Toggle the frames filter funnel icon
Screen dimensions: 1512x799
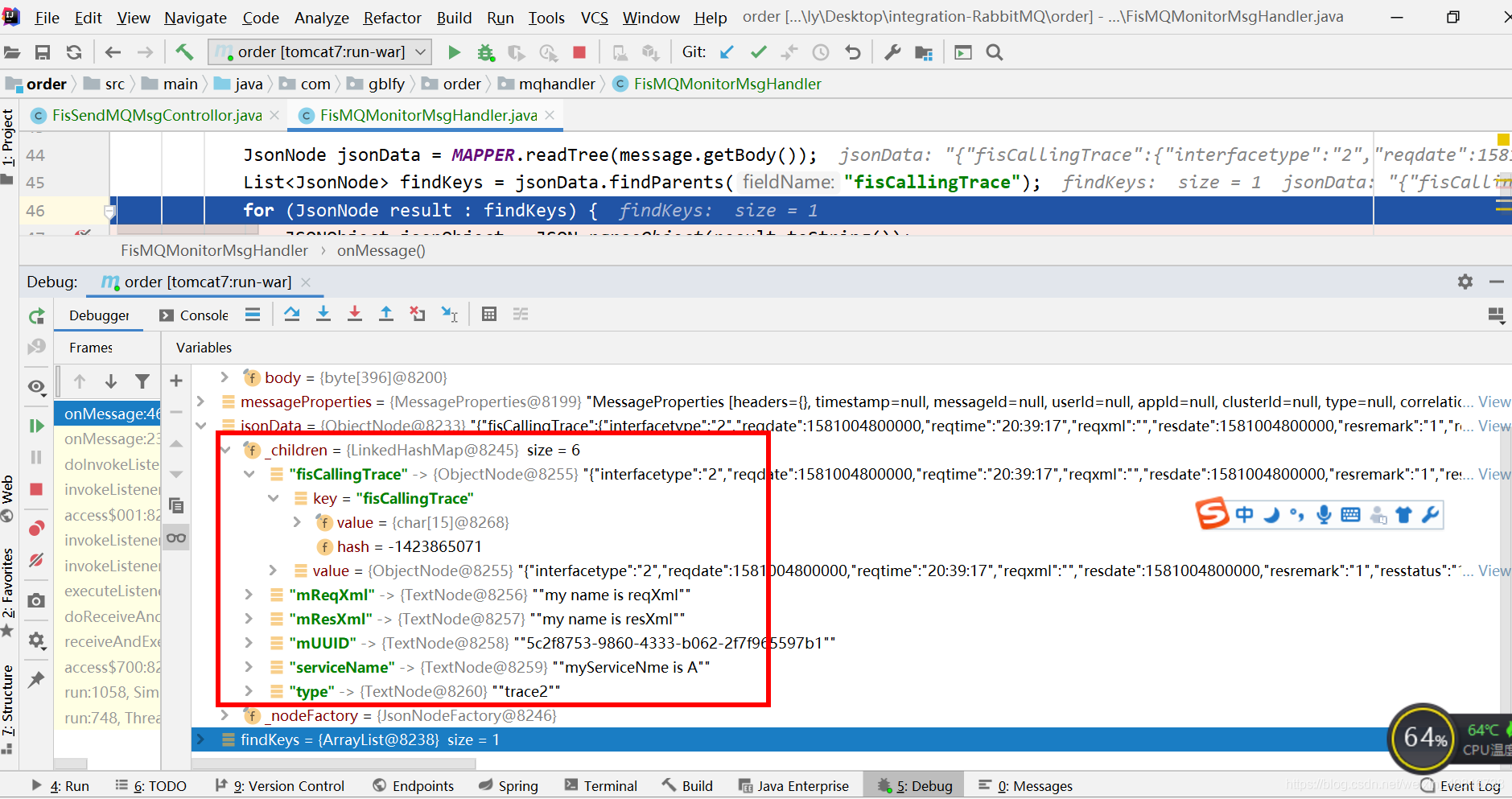(142, 381)
